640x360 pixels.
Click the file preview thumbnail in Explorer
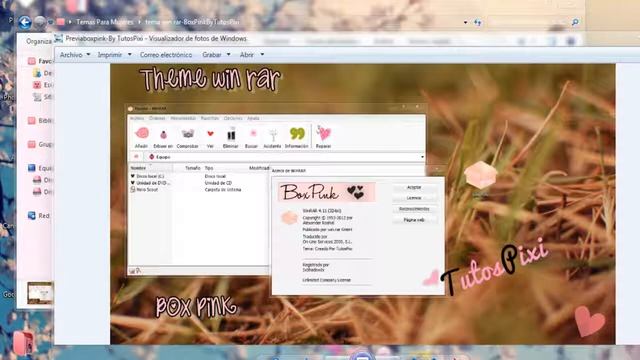click(40, 293)
